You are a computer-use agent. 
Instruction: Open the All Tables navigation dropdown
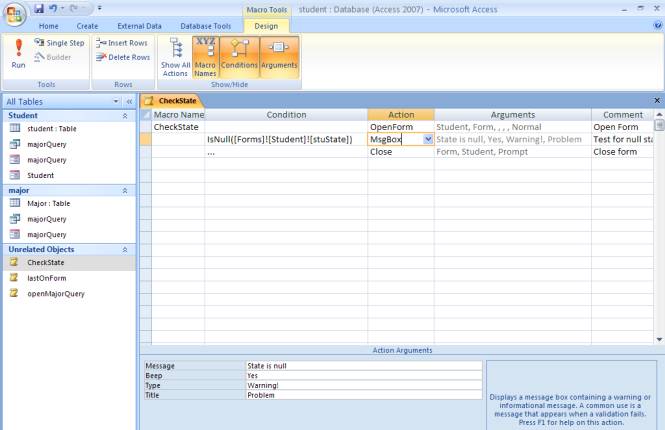tap(116, 101)
